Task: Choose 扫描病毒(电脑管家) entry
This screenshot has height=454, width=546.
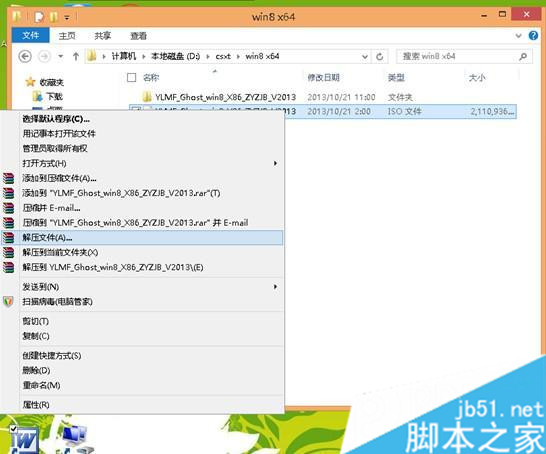Action: tap(57, 301)
